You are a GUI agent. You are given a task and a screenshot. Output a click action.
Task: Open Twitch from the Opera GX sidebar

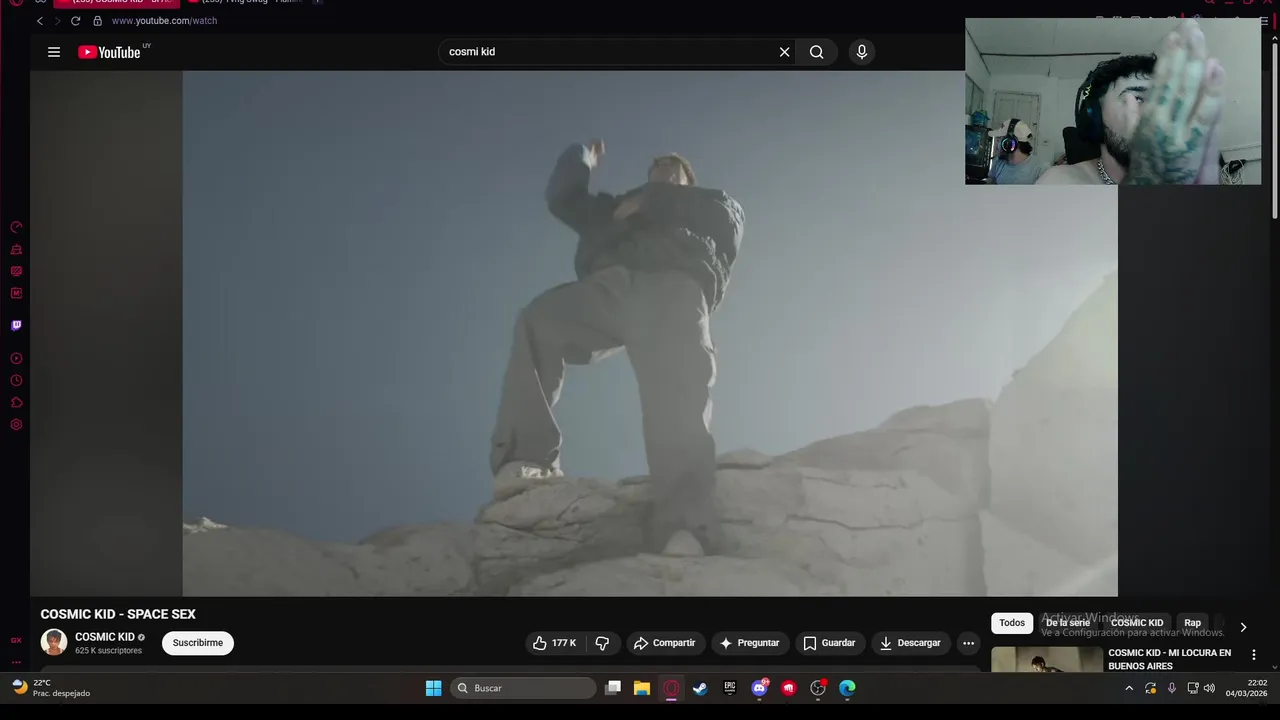point(16,325)
